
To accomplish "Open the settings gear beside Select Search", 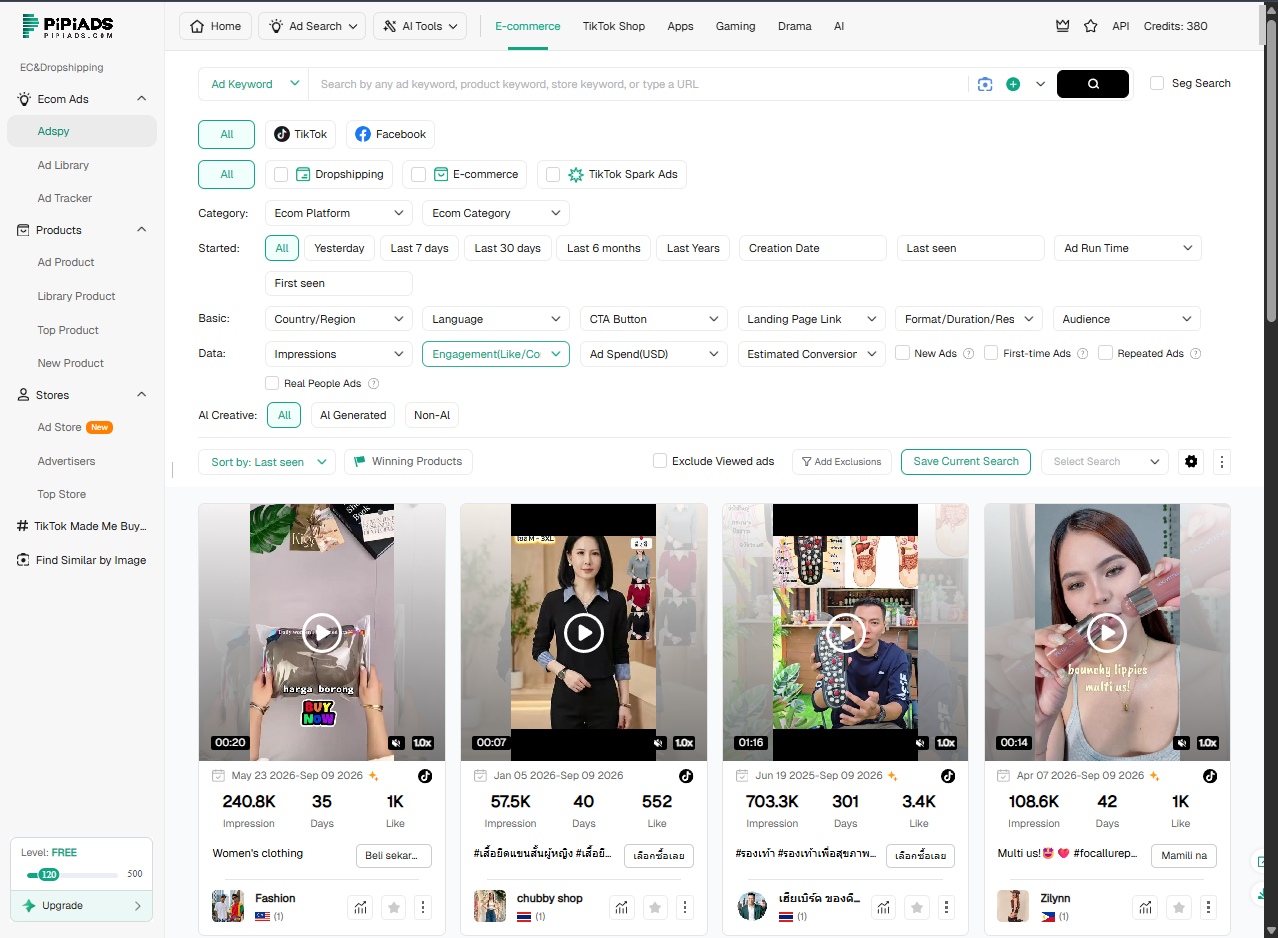I will [1191, 461].
